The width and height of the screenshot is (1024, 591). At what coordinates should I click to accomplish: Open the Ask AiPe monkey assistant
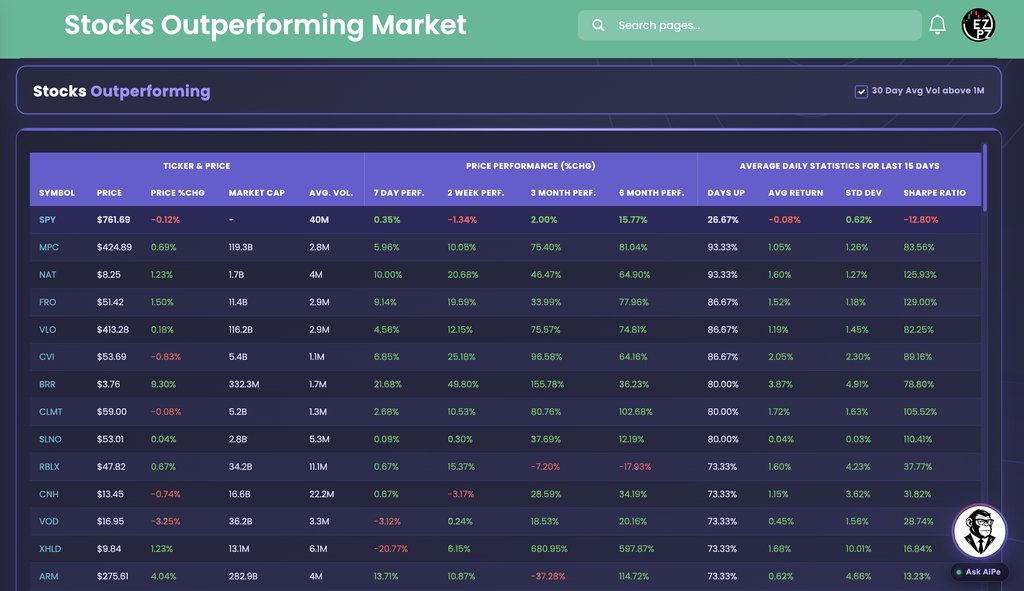tap(979, 531)
